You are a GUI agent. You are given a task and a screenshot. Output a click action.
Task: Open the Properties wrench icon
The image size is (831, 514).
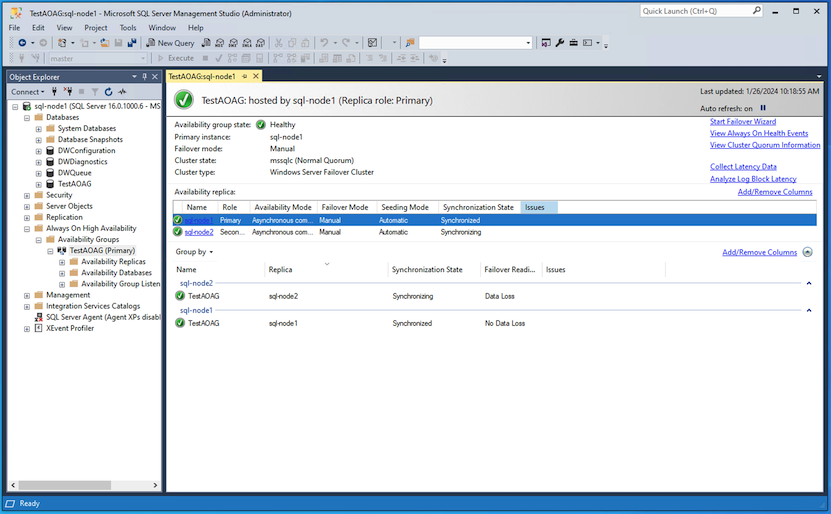coord(560,43)
